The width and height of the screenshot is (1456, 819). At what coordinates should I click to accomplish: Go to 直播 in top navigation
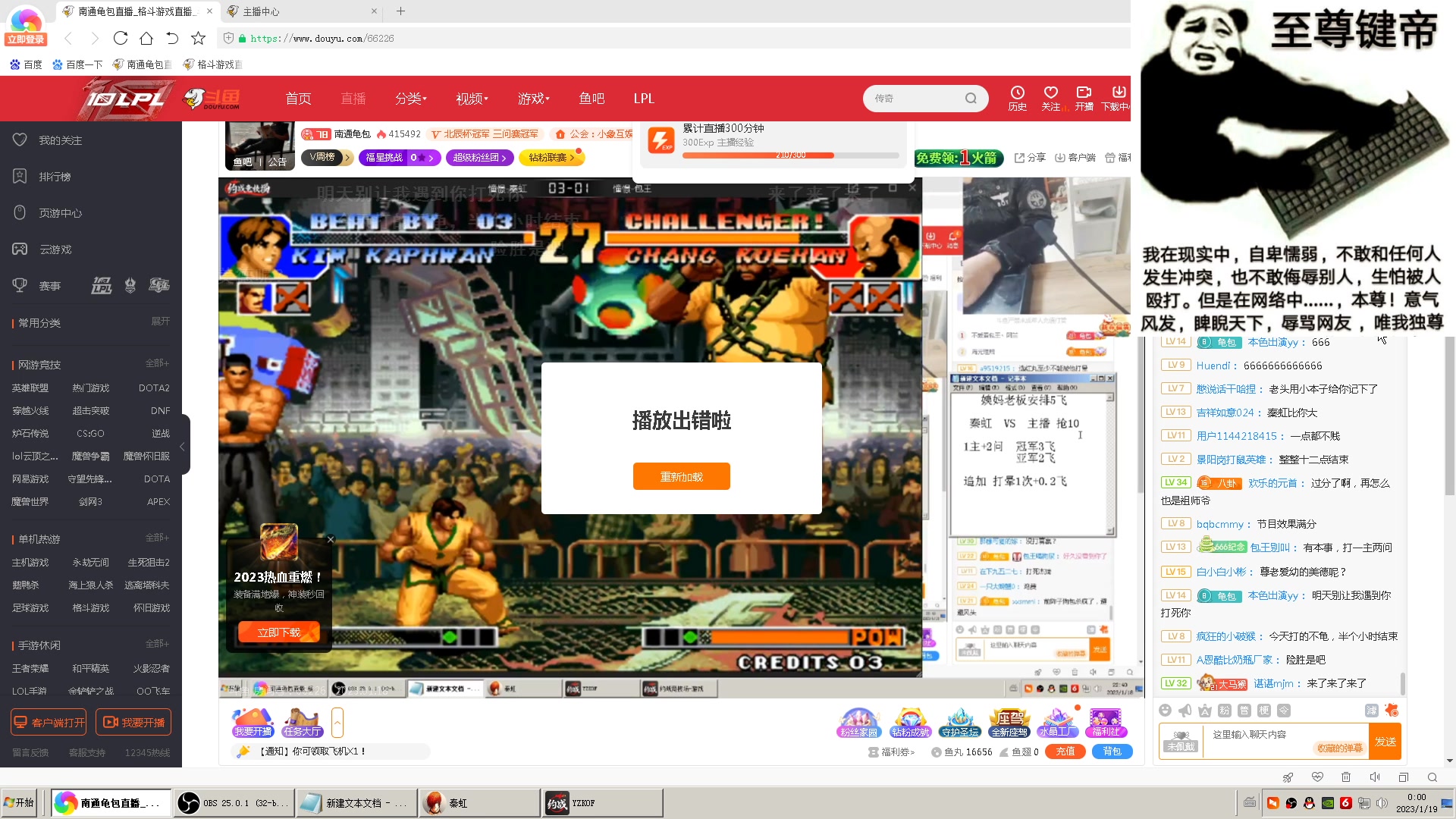pos(353,99)
